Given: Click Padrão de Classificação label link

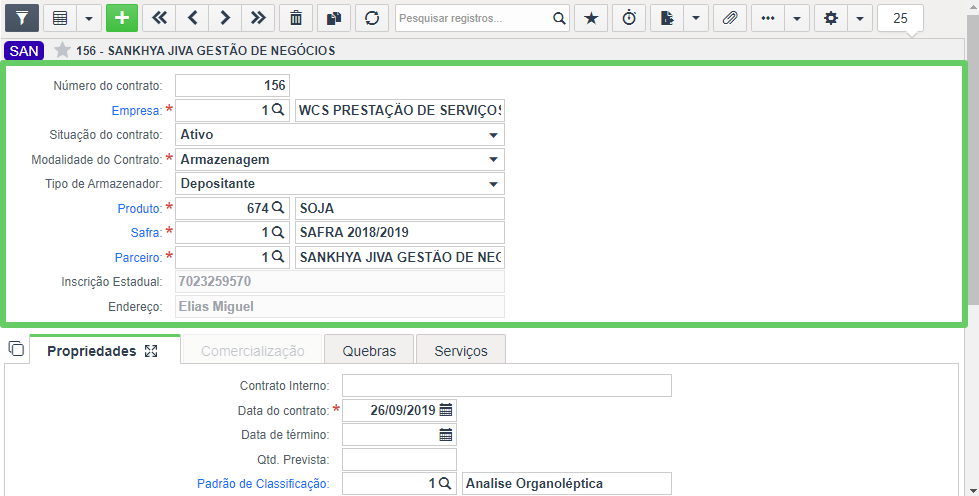Looking at the screenshot, I should (263, 484).
